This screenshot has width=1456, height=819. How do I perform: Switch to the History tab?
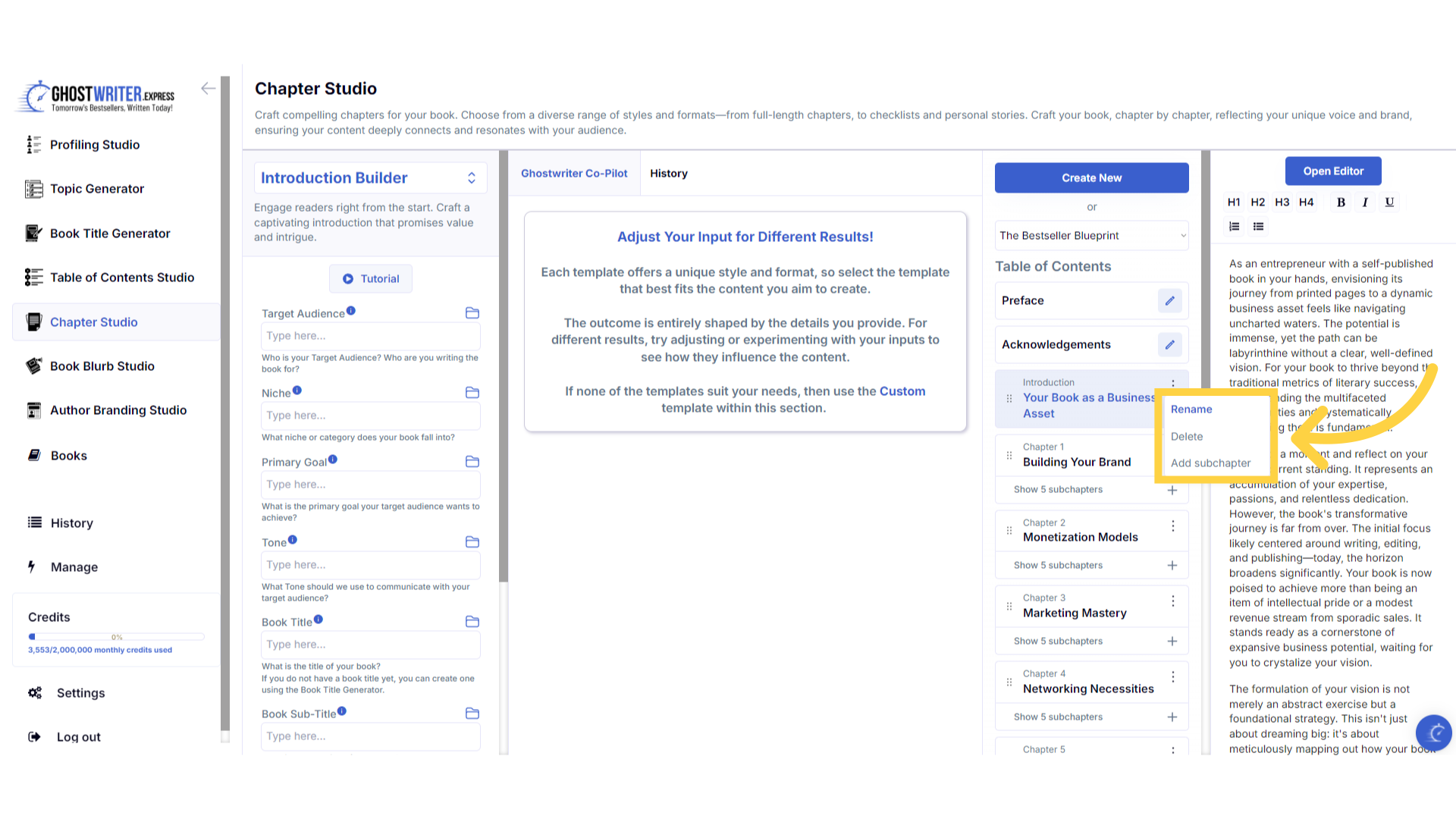point(668,174)
